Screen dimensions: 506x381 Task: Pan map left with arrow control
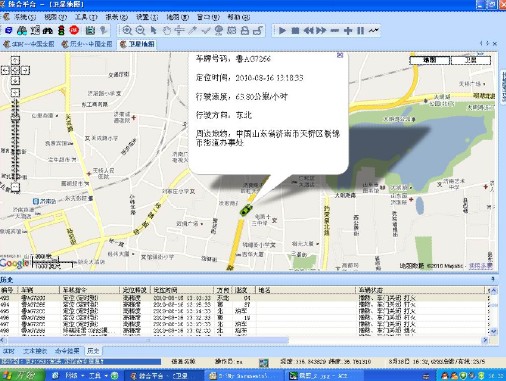click(5, 70)
